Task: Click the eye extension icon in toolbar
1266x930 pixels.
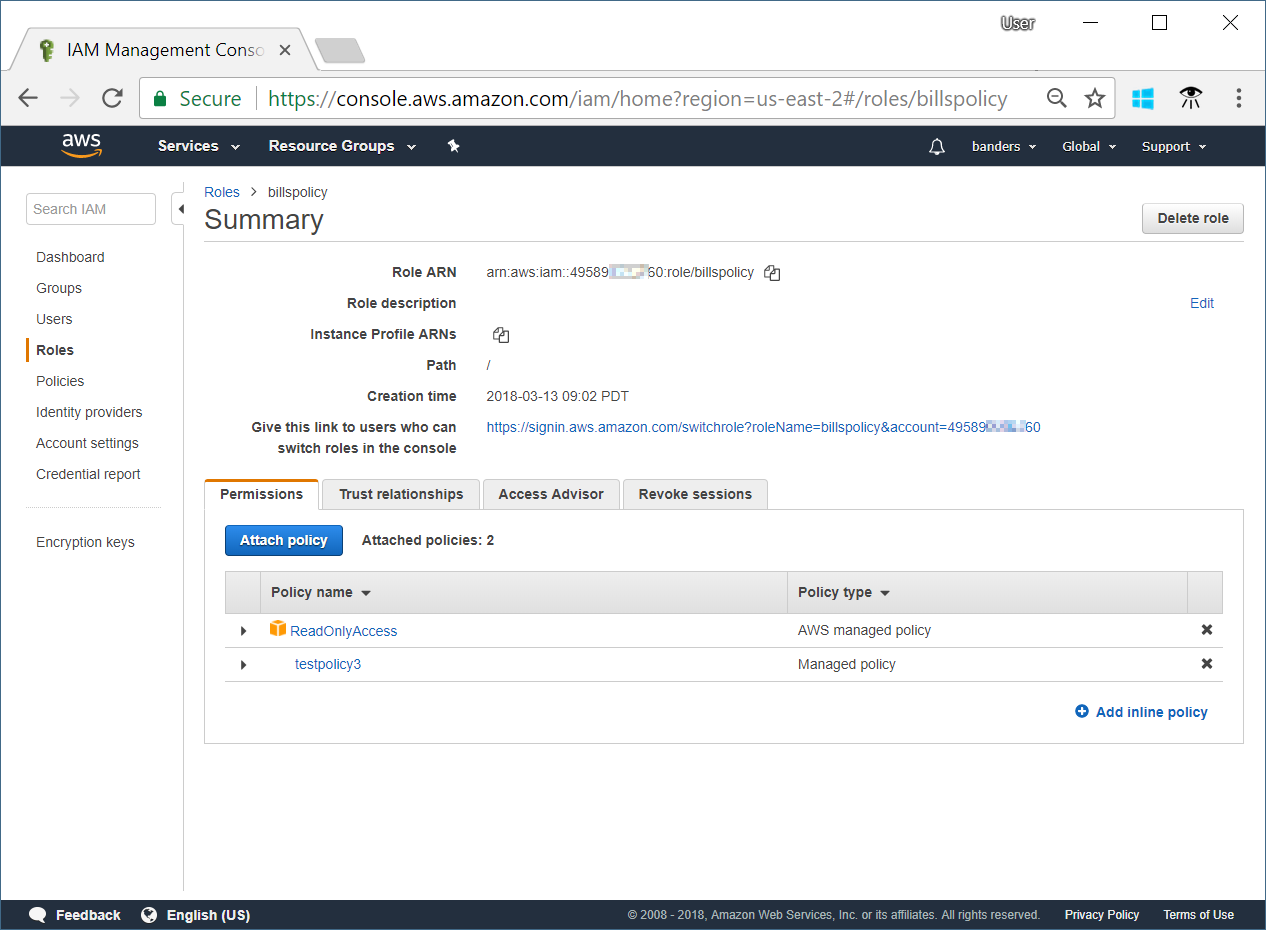Action: point(1190,98)
